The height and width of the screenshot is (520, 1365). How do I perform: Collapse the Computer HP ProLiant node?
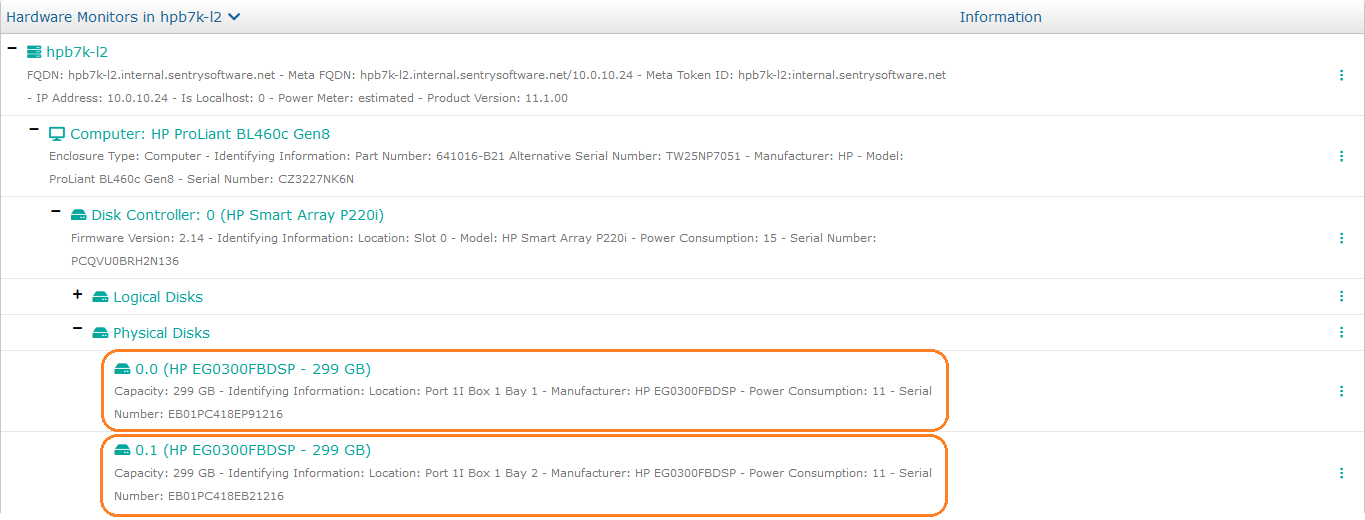click(34, 130)
